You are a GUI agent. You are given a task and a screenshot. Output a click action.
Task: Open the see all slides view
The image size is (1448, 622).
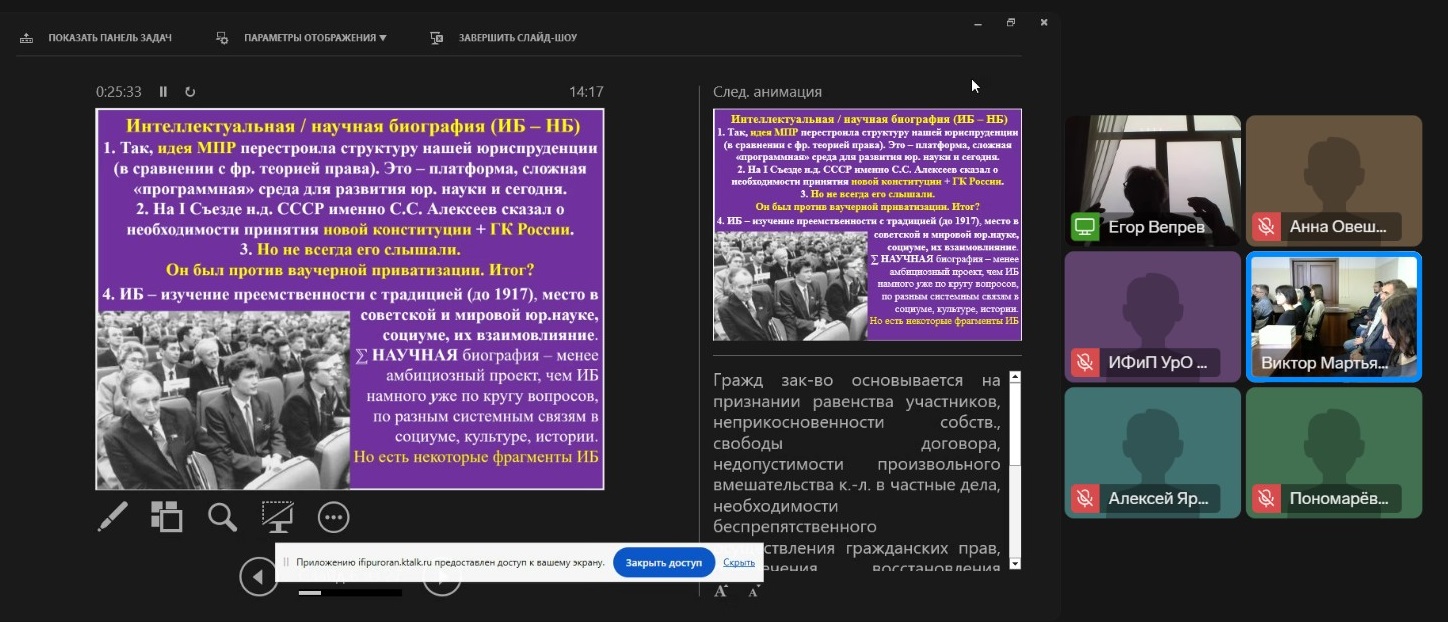pyautogui.click(x=167, y=516)
